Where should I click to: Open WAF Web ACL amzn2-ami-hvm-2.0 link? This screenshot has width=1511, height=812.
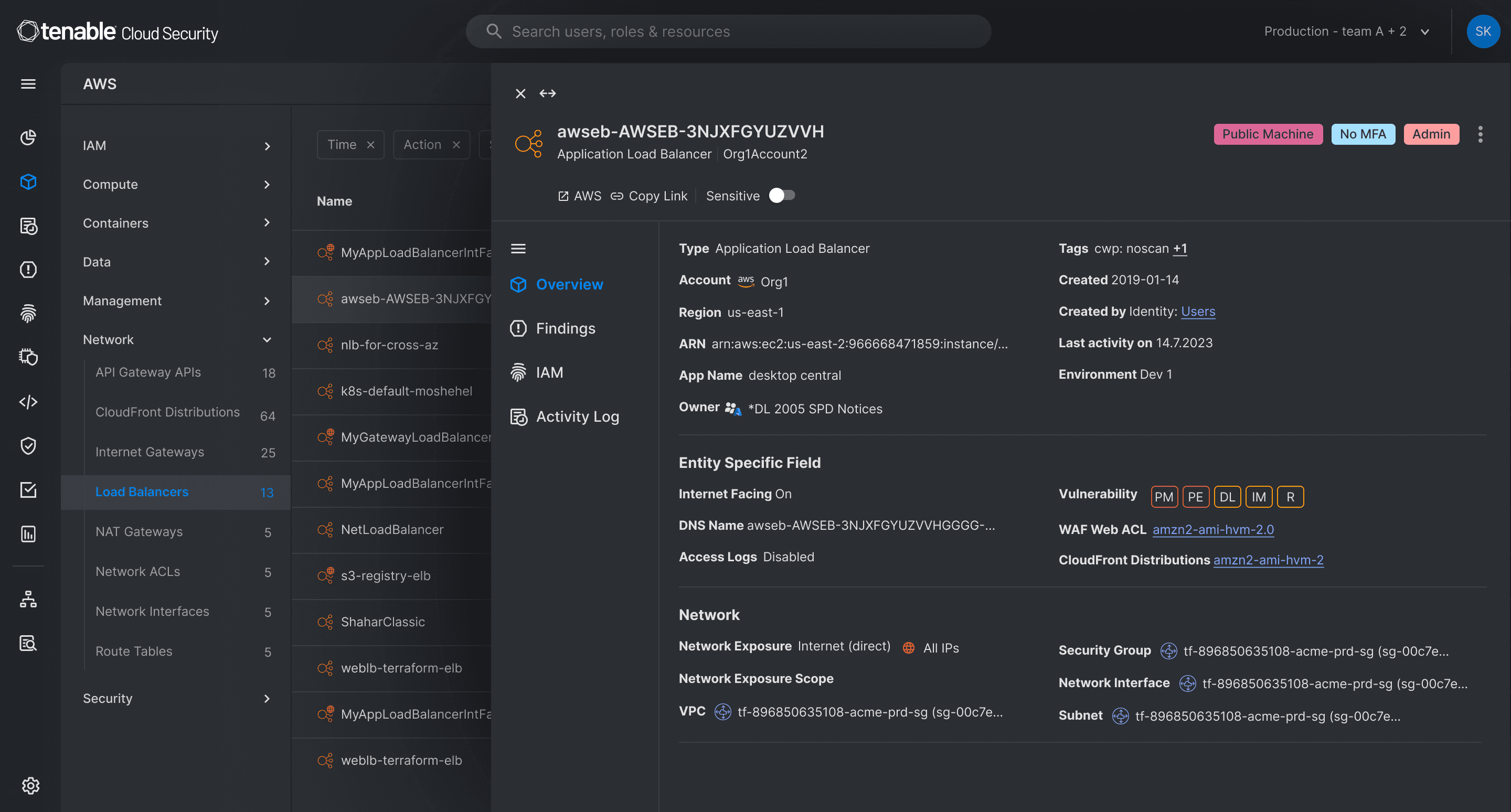tap(1212, 529)
